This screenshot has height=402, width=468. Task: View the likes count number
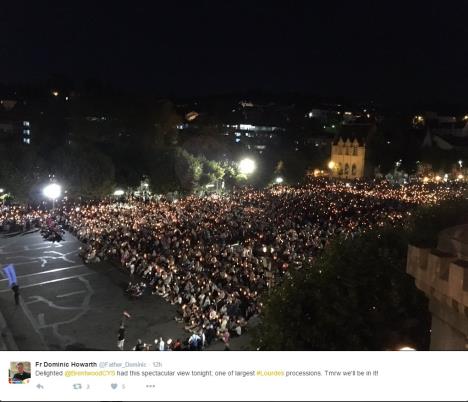(123, 387)
